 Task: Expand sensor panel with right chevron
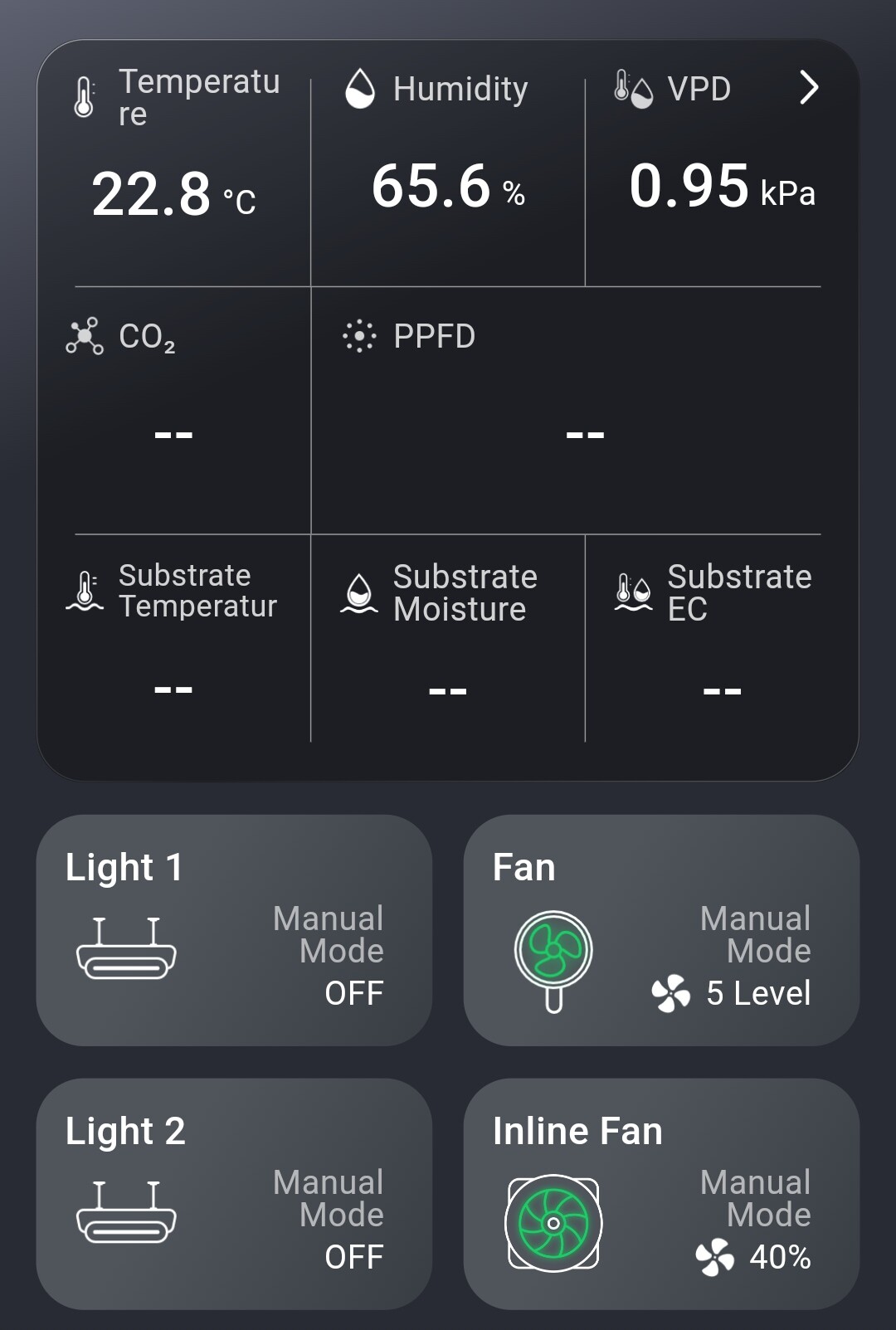pyautogui.click(x=809, y=87)
